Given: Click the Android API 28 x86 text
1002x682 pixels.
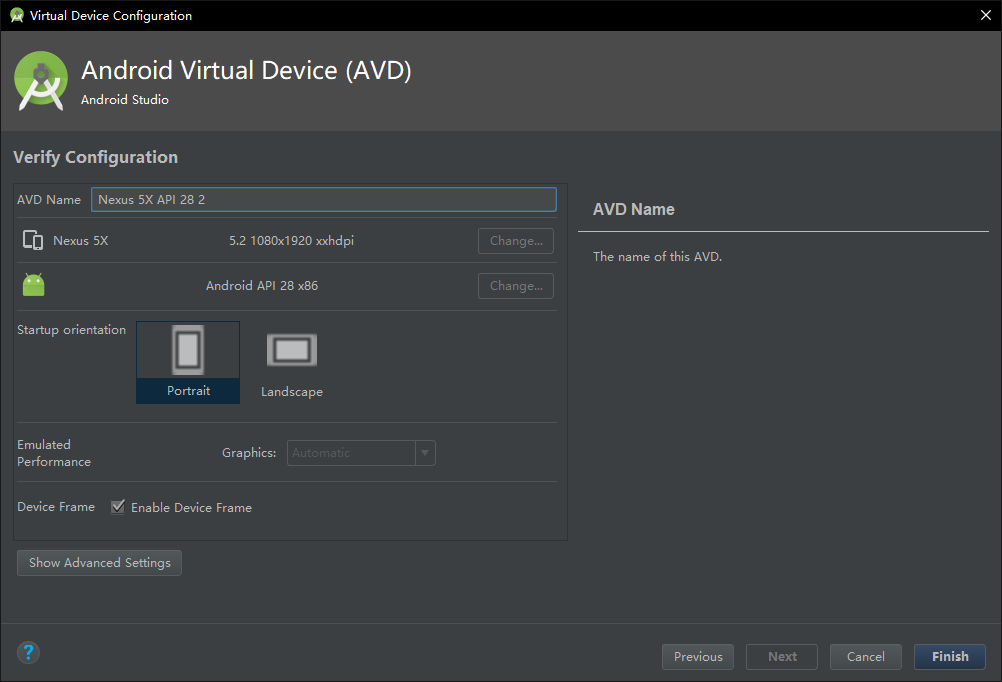Looking at the screenshot, I should coord(262,286).
